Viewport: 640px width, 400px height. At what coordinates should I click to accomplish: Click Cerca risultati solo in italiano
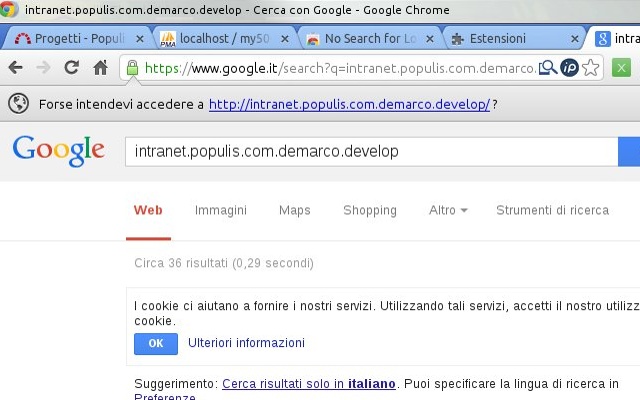point(309,384)
